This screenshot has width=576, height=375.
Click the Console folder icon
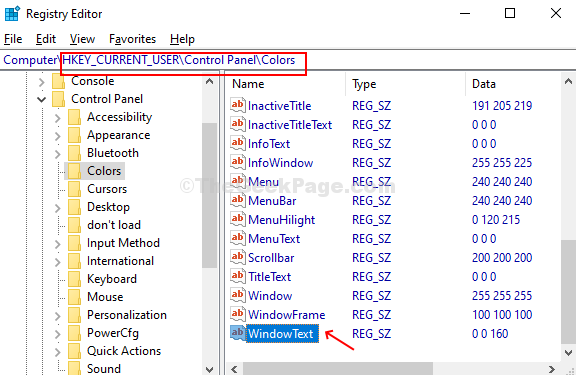(x=59, y=81)
